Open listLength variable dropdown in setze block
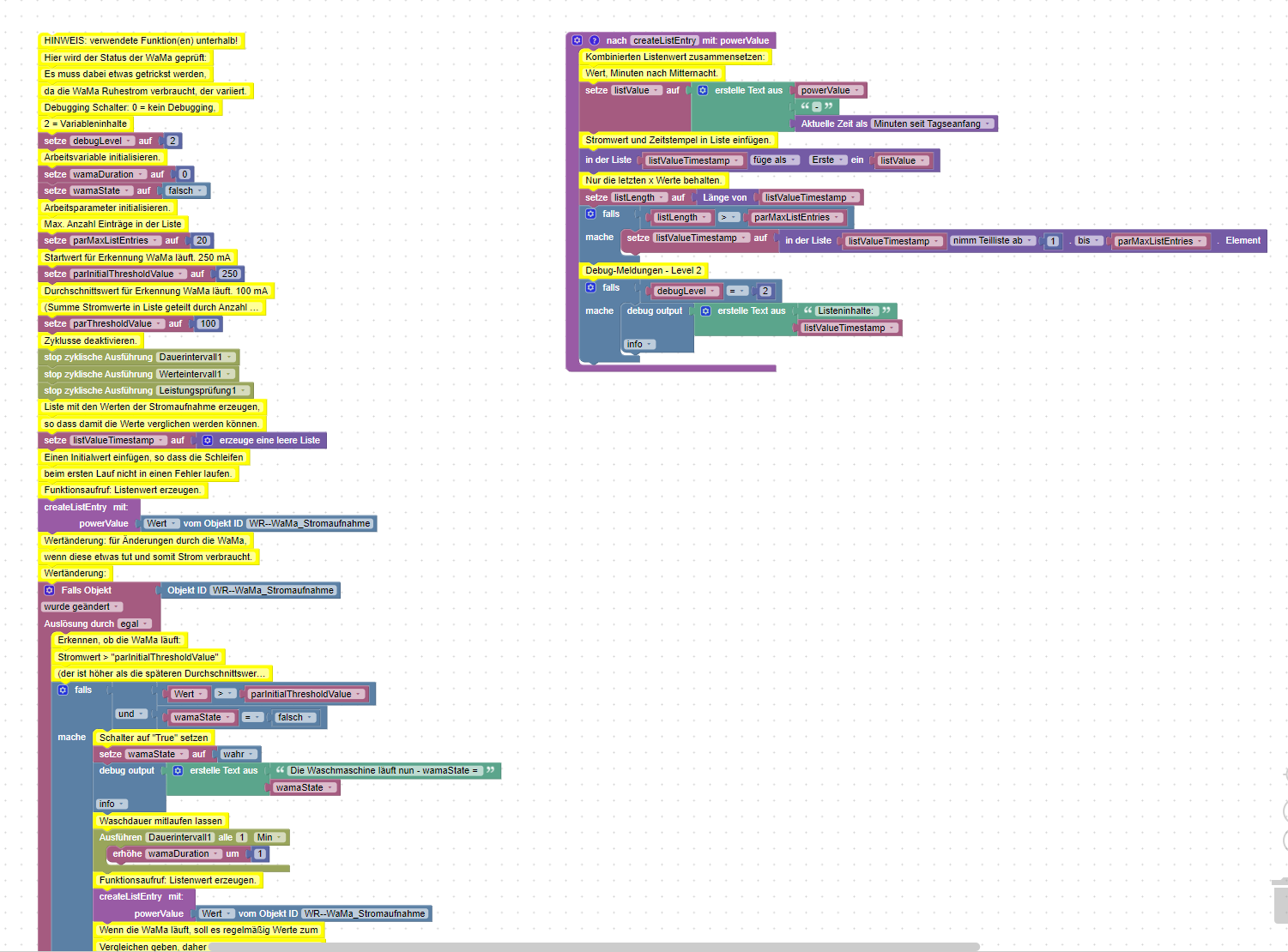Image resolution: width=1288 pixels, height=952 pixels. (x=639, y=197)
